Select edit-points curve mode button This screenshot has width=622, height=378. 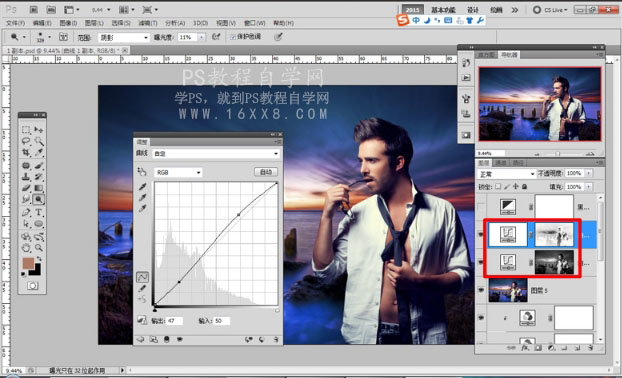[x=142, y=277]
